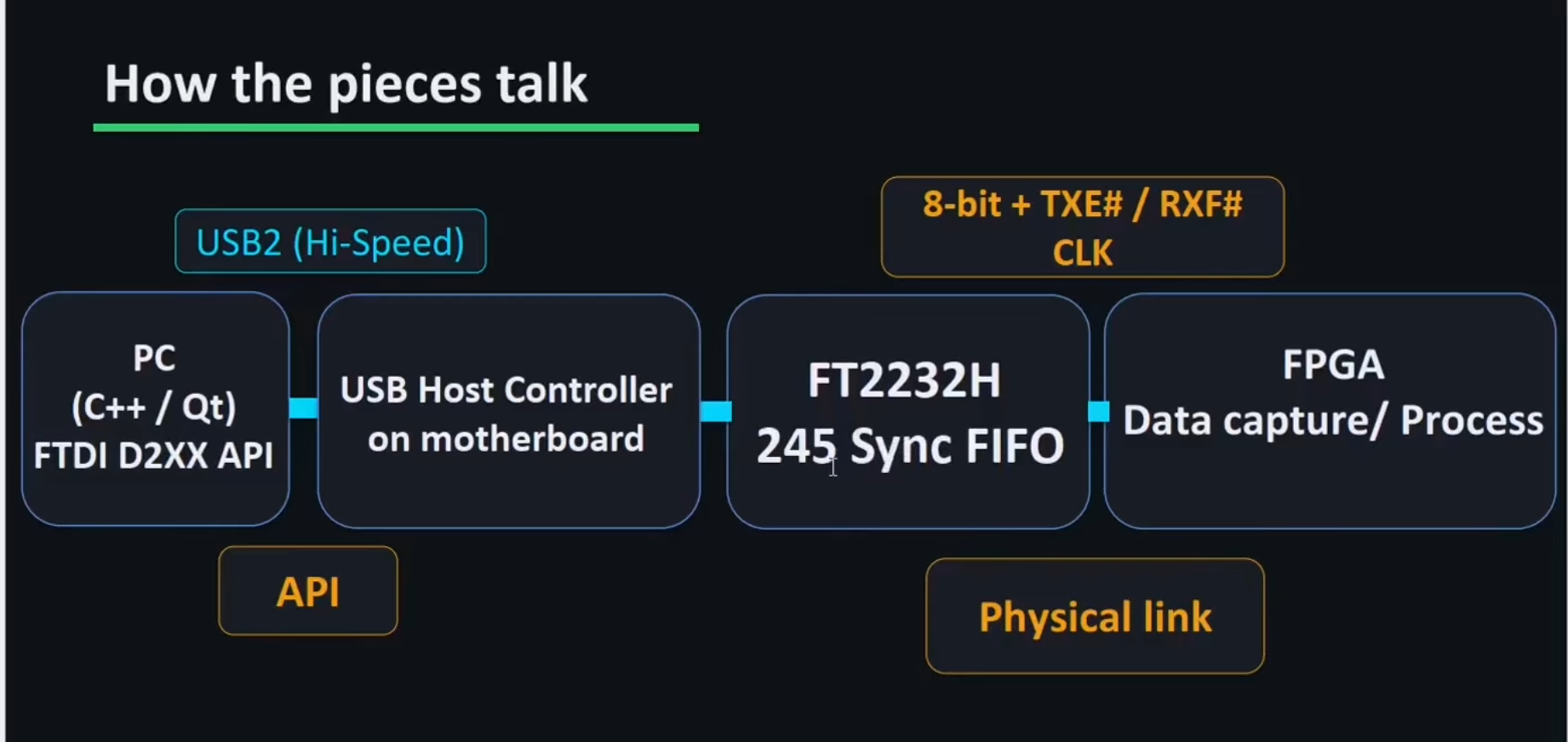This screenshot has width=1568, height=742.
Task: Click the PC heading in the first block
Action: coord(154,358)
